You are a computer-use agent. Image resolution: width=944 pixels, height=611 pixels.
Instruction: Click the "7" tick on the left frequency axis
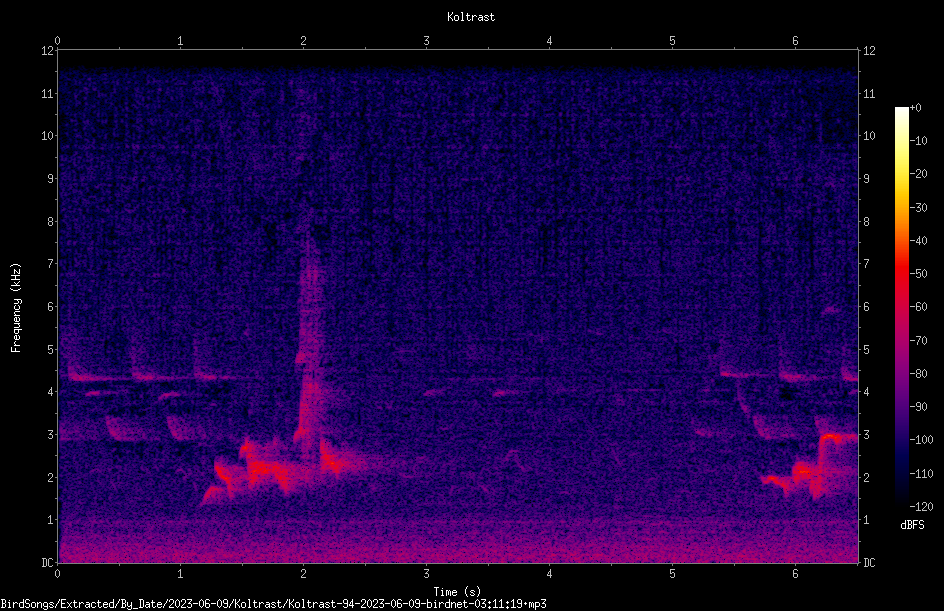pyautogui.click(x=50, y=264)
